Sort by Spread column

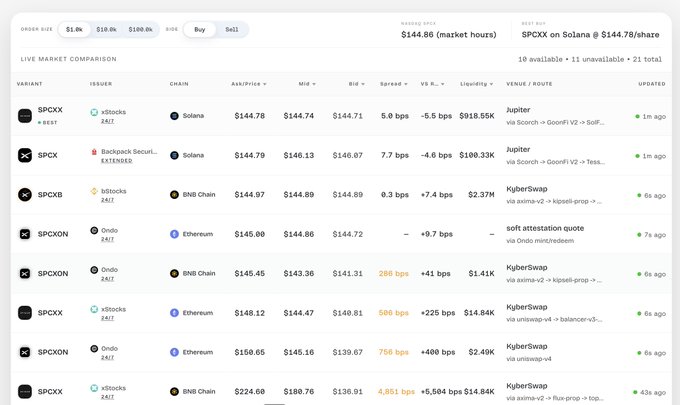pyautogui.click(x=394, y=84)
